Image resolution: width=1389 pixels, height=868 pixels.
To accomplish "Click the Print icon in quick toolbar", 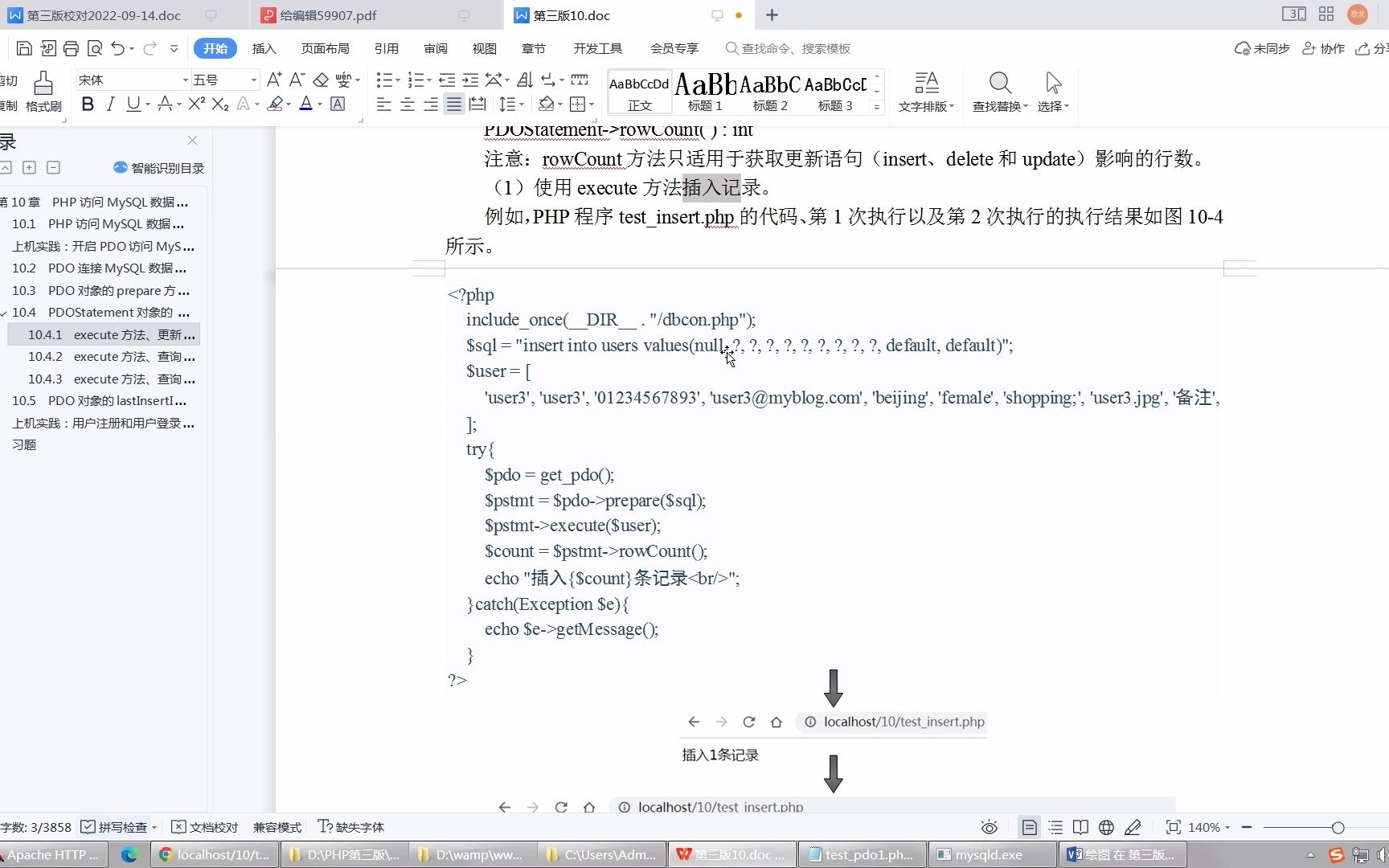I will 71,48.
